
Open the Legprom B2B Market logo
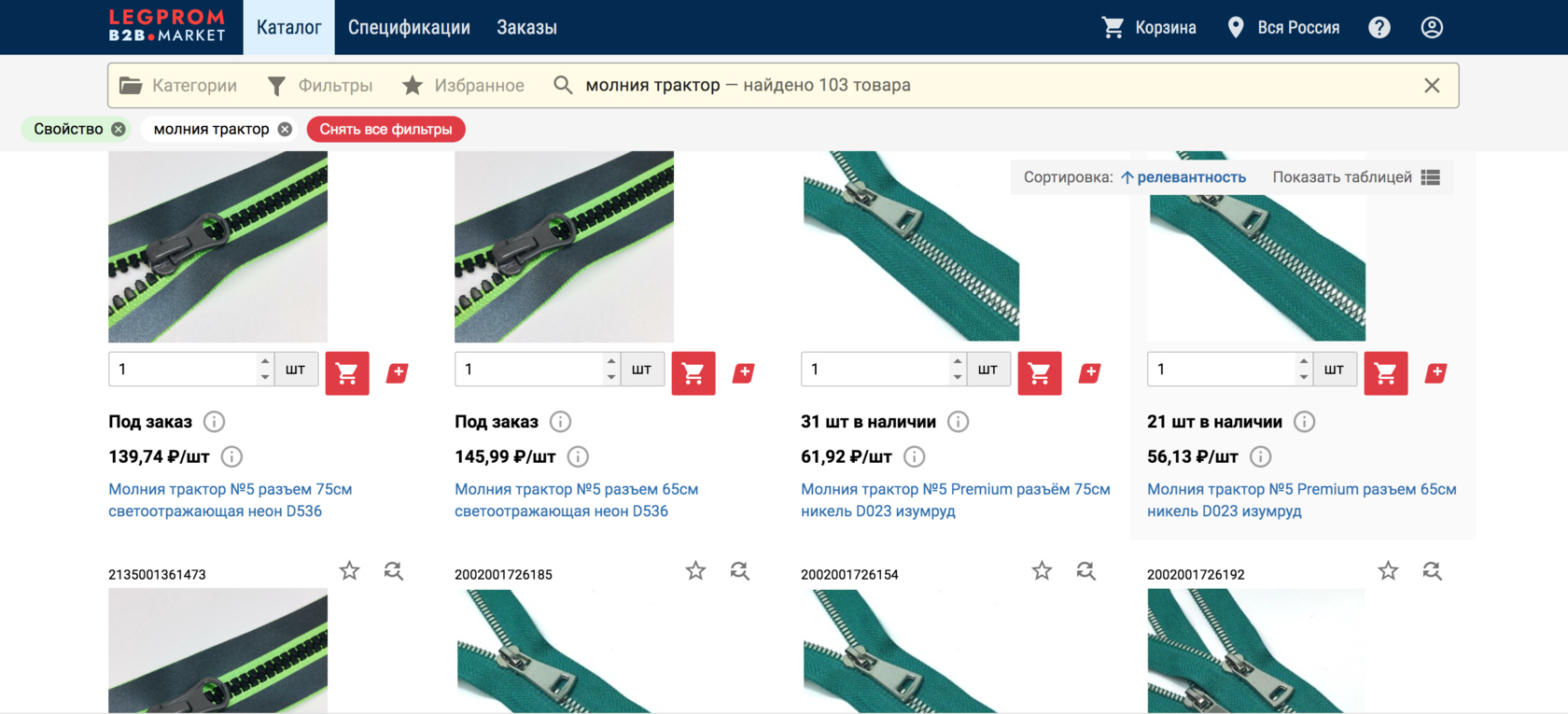tap(167, 26)
